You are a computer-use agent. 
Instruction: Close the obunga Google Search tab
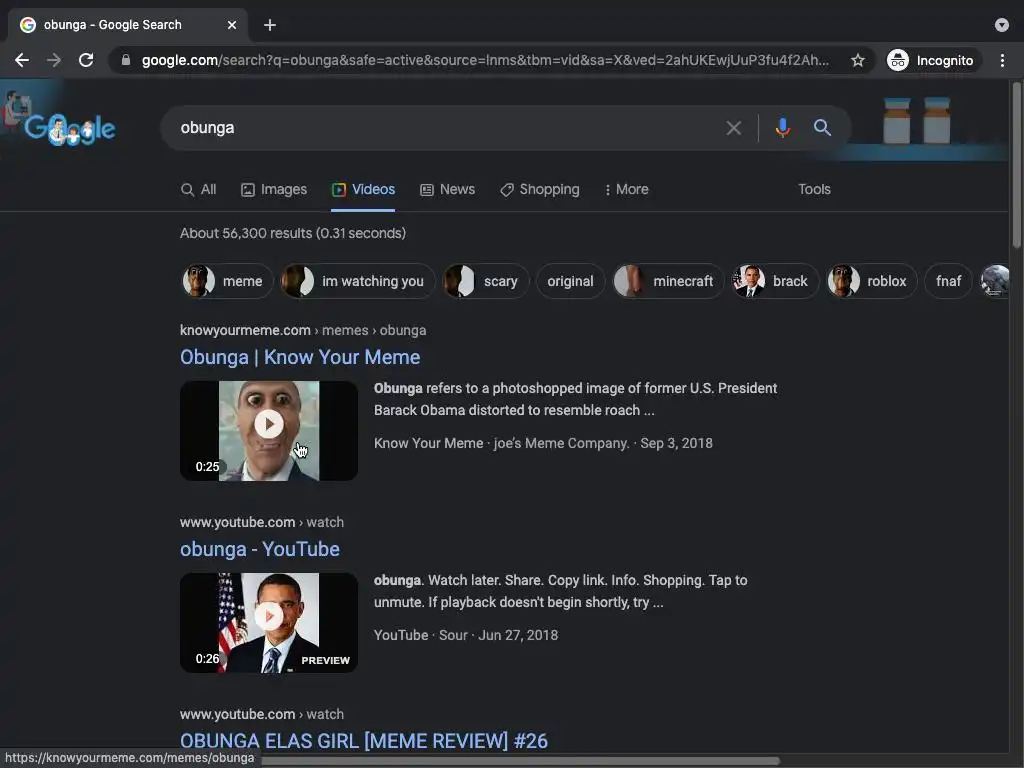[232, 25]
